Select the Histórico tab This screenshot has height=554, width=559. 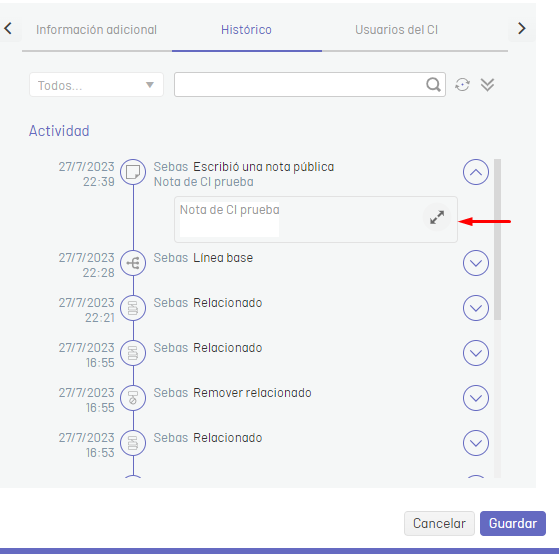click(x=246, y=30)
